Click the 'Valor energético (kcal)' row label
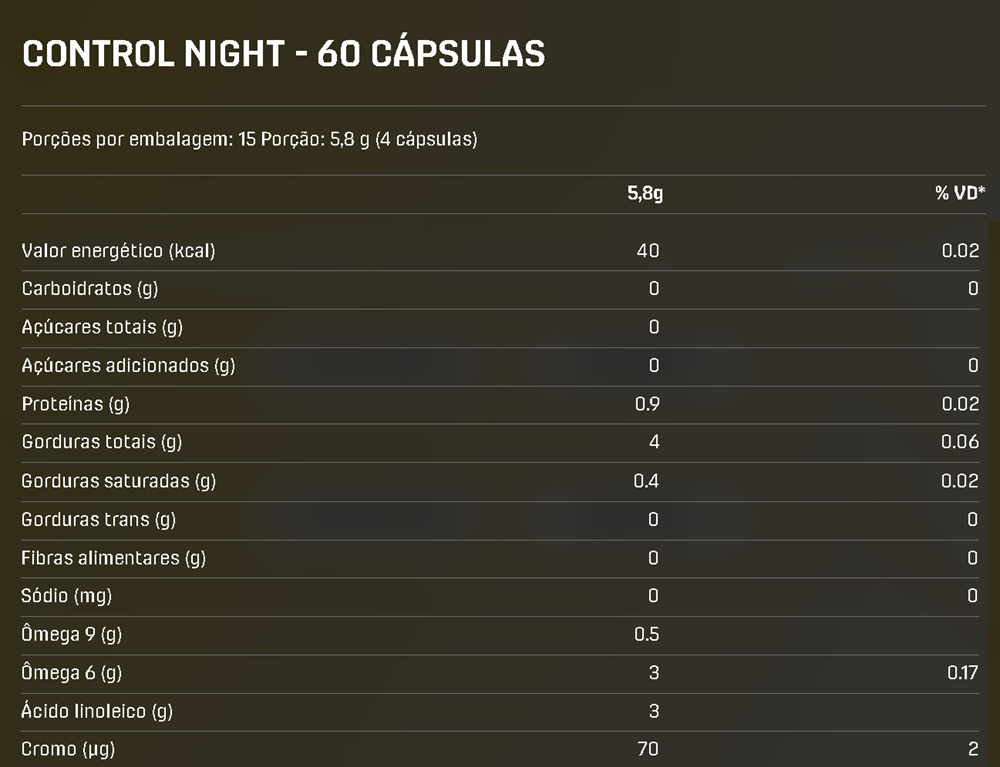This screenshot has height=767, width=1000. click(118, 251)
